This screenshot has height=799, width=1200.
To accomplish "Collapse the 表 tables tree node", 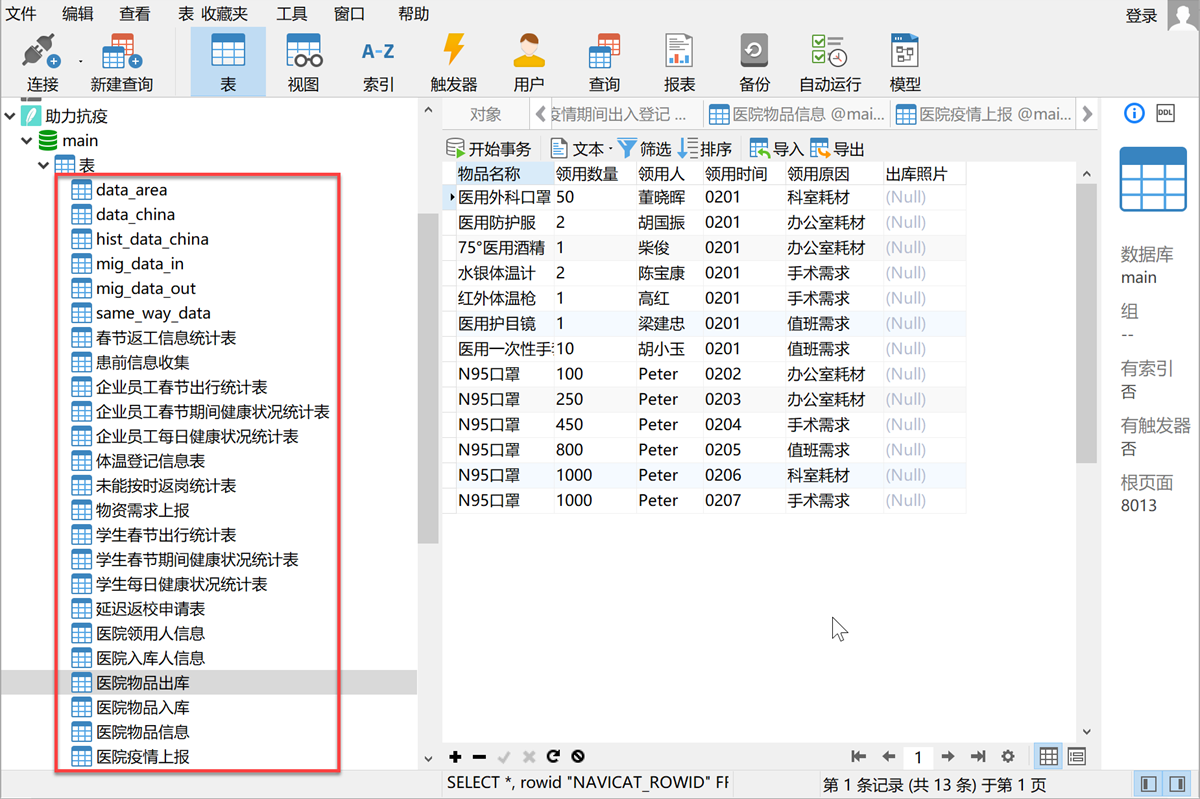I will tap(44, 165).
